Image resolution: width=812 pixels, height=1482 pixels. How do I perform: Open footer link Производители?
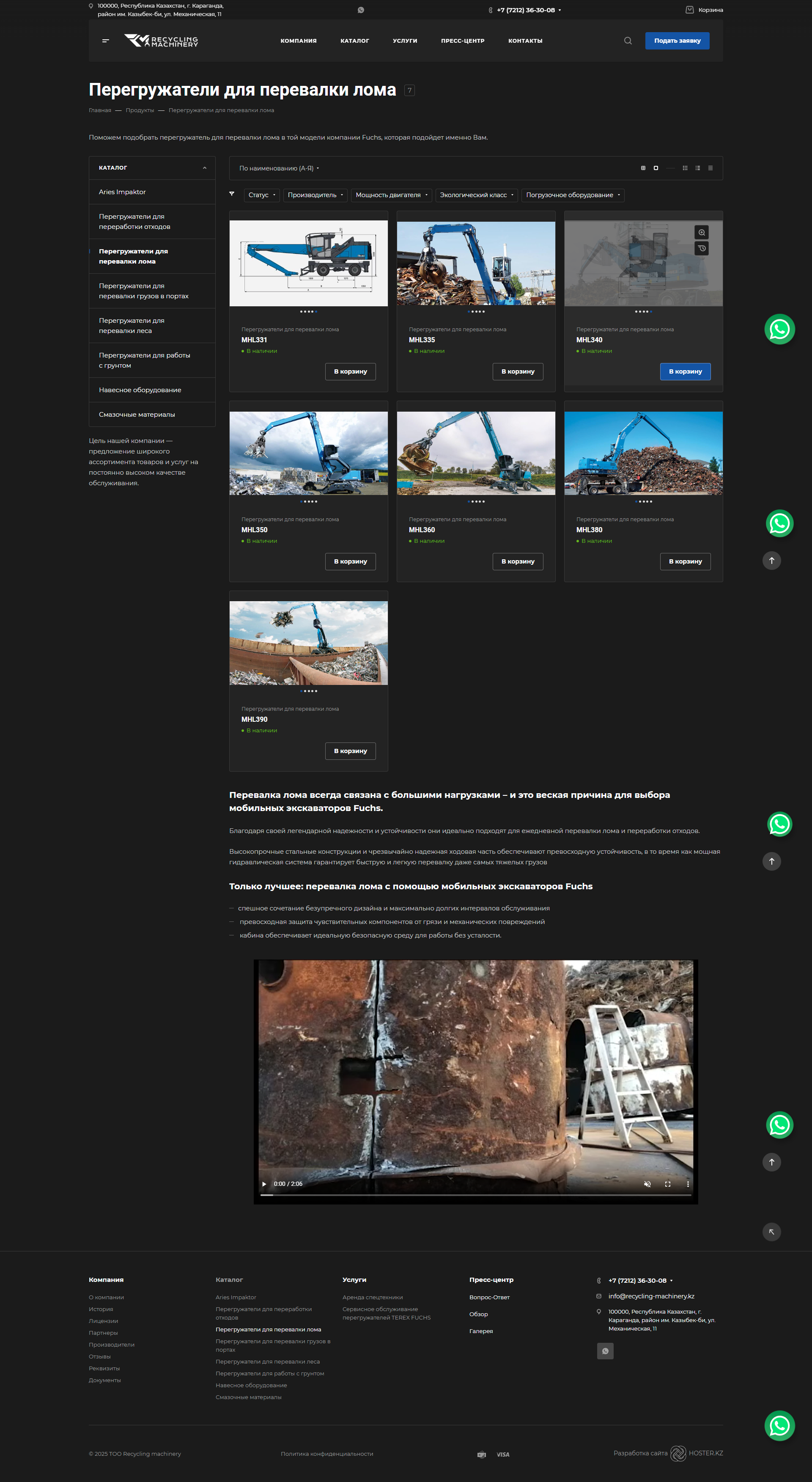tap(112, 1345)
